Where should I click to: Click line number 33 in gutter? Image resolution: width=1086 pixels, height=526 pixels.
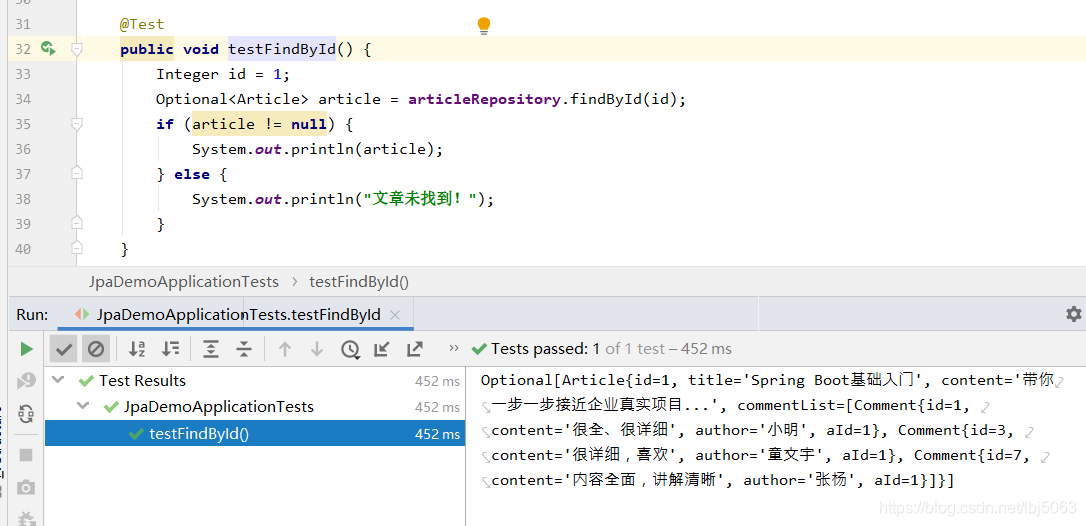pos(23,74)
